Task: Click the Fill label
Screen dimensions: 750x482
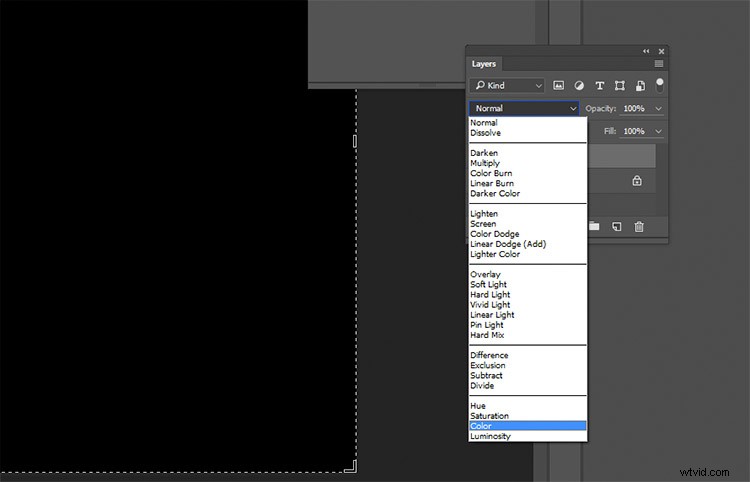Action: tap(610, 131)
